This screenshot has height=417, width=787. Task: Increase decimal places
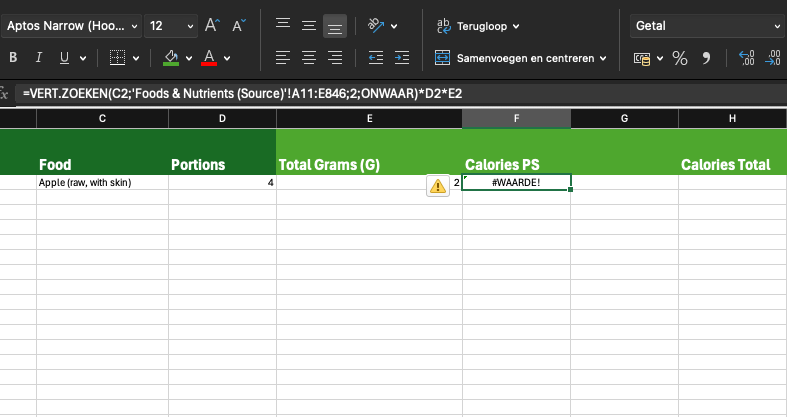[x=746, y=58]
